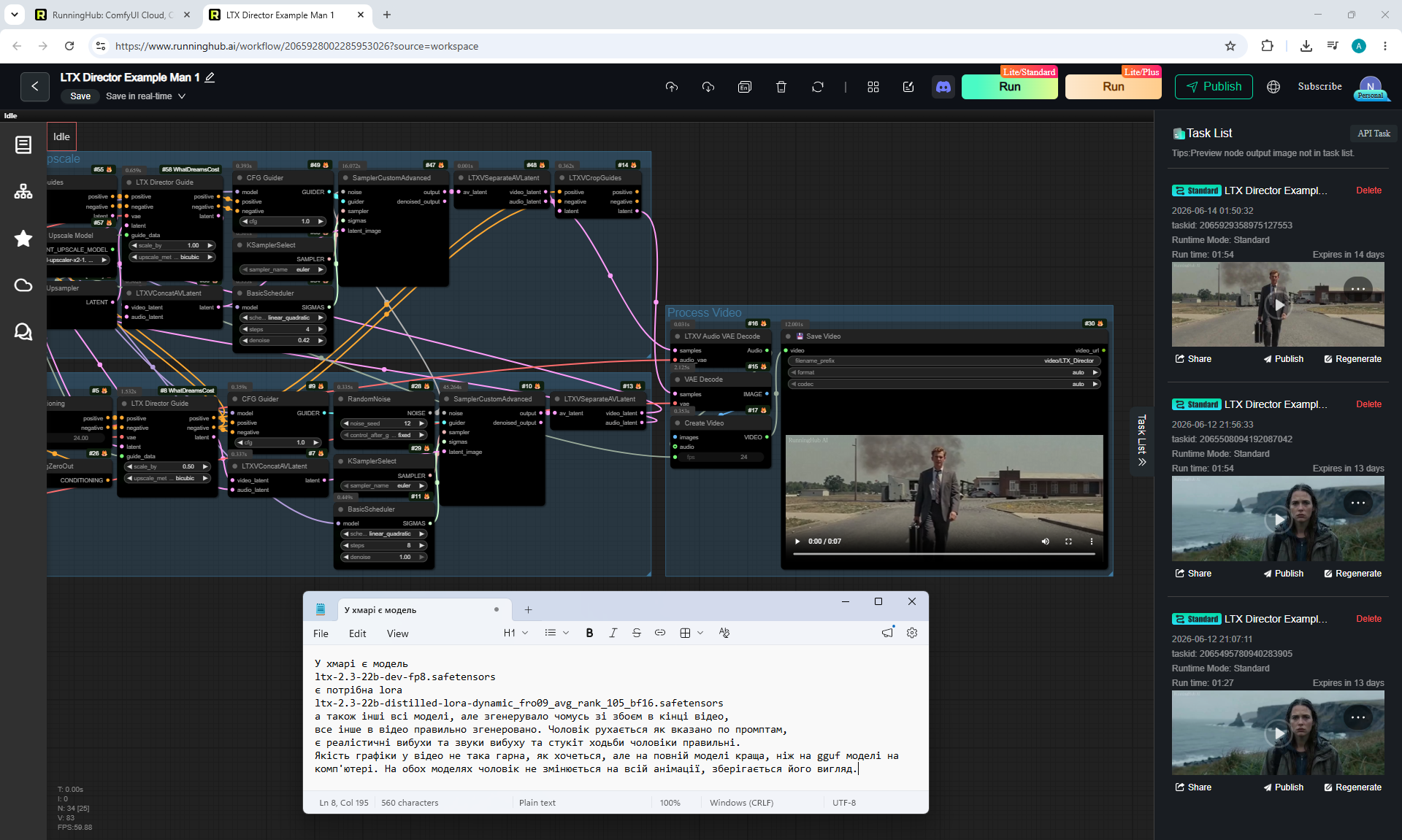Image resolution: width=1402 pixels, height=840 pixels.
Task: Bookmark this page with the star icon
Action: click(1230, 46)
